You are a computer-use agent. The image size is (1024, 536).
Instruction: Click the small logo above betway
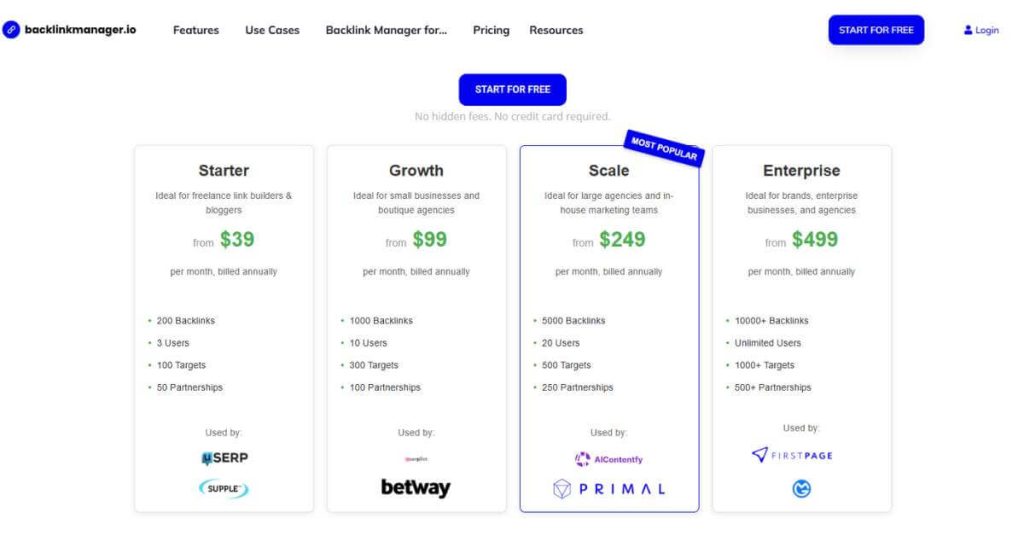coord(416,460)
